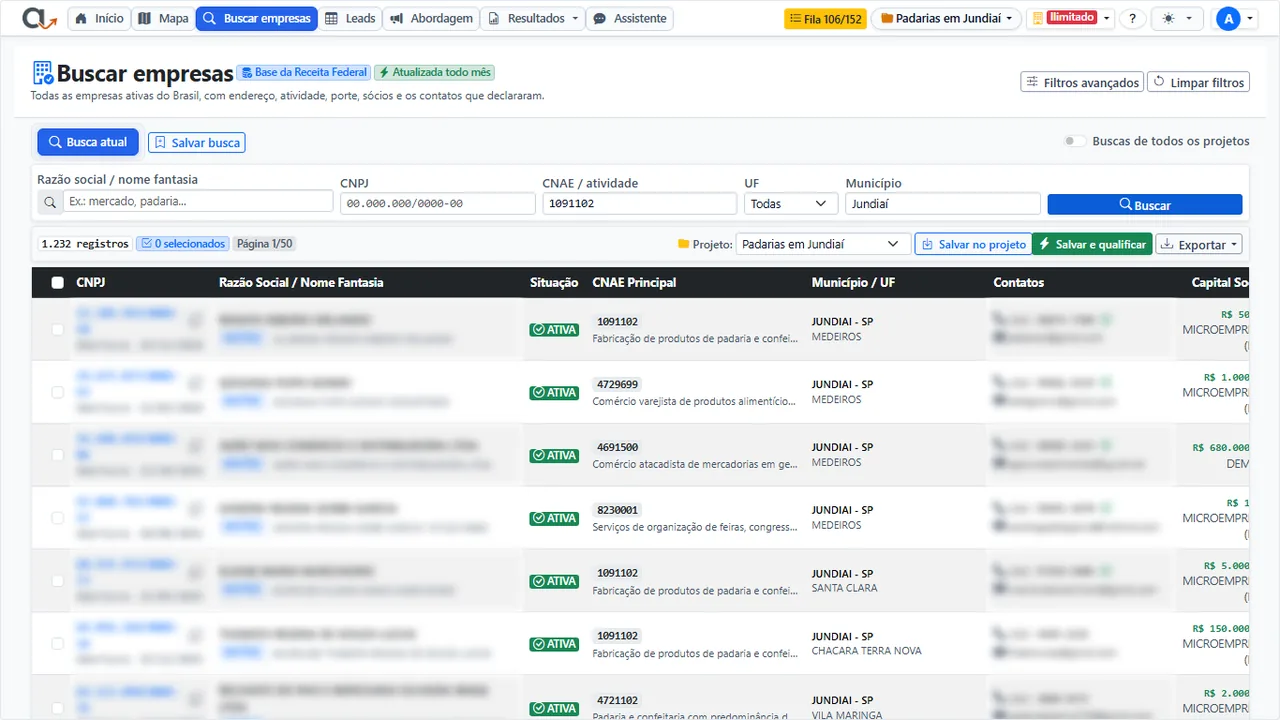
Task: Click the Base da Receita Federal badge
Action: click(x=304, y=72)
